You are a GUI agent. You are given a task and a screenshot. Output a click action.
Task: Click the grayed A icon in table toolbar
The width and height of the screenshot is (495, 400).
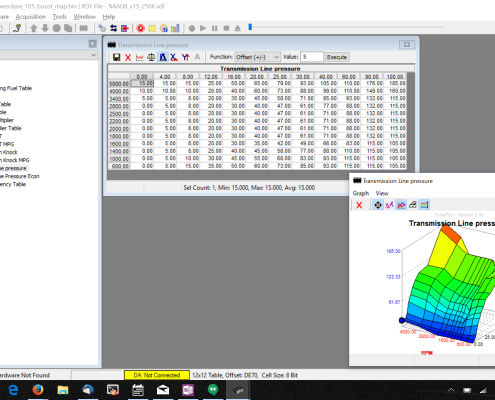point(197,57)
